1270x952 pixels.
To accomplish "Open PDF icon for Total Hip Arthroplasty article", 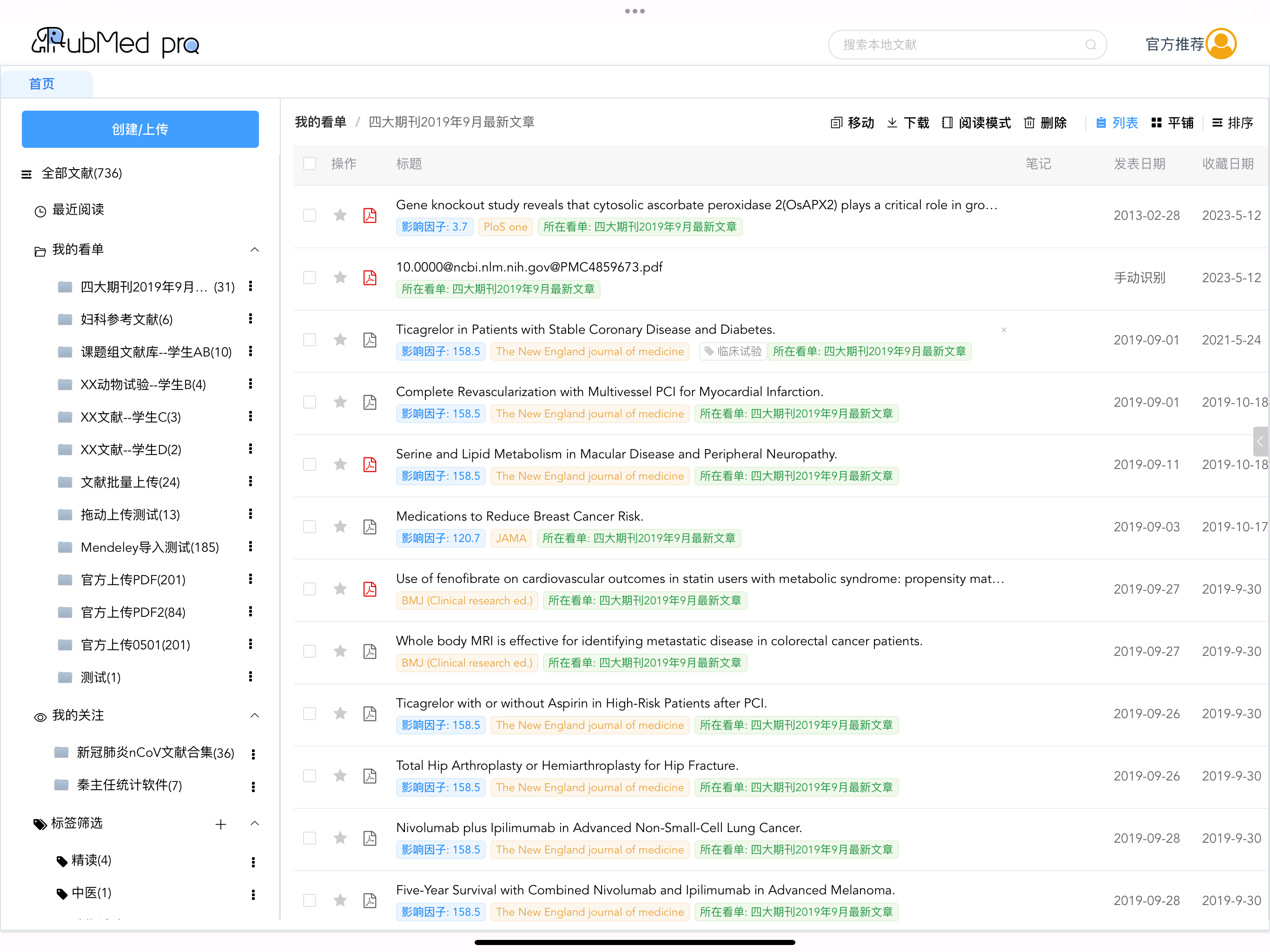I will point(370,776).
